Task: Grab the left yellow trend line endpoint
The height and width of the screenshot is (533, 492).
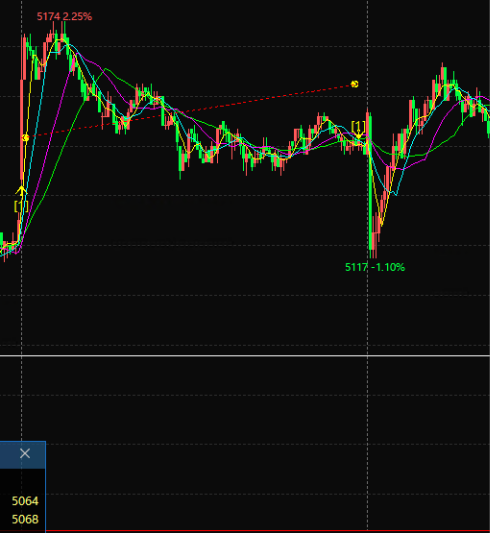Action: 26,138
